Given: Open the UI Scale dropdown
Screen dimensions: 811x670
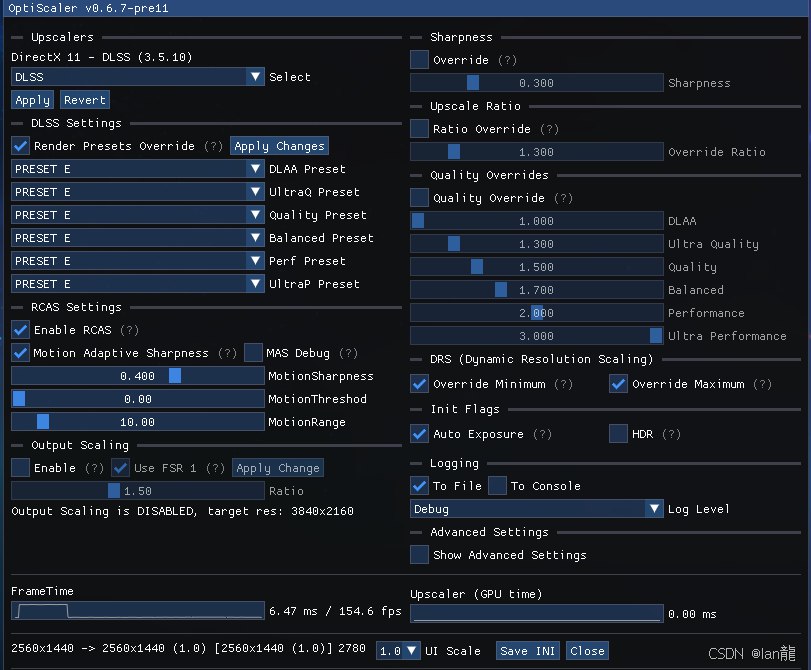Looking at the screenshot, I should [398, 651].
